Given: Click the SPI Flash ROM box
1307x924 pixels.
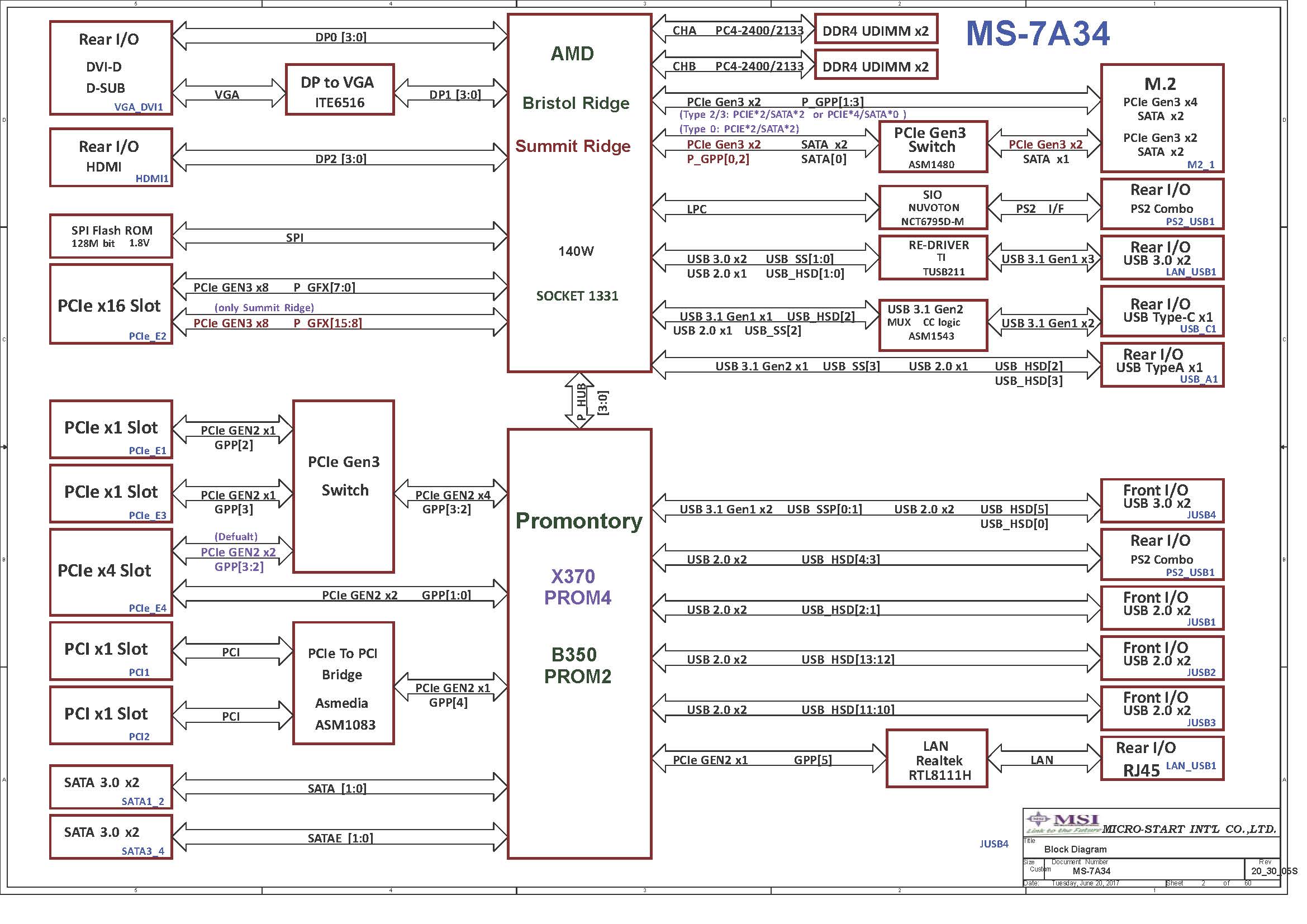Looking at the screenshot, I should click(x=111, y=236).
